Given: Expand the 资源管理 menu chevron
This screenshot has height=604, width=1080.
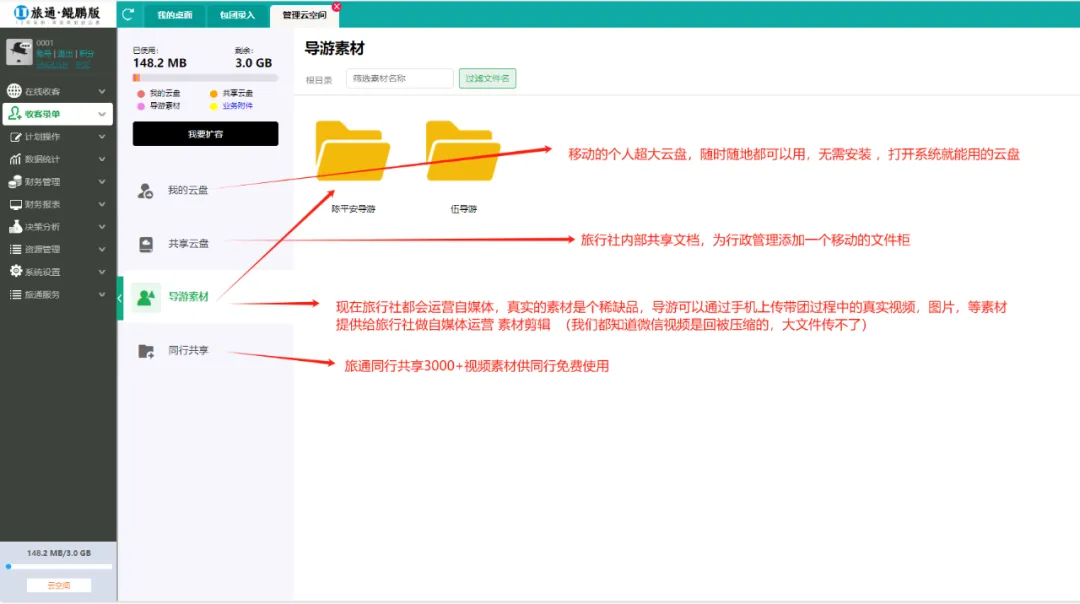Looking at the screenshot, I should (102, 249).
